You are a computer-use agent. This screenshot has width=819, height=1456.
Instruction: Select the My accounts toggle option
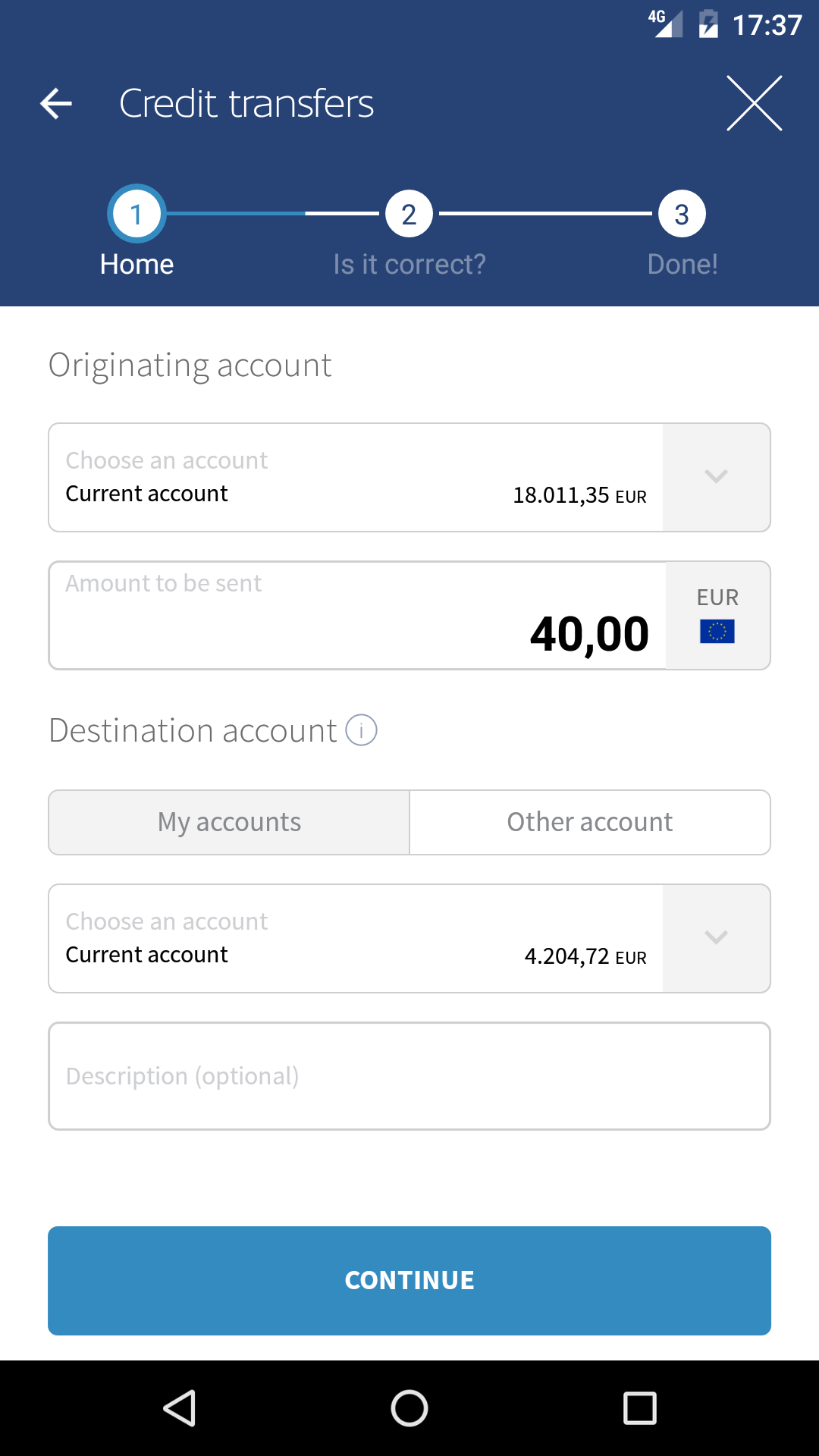229,823
